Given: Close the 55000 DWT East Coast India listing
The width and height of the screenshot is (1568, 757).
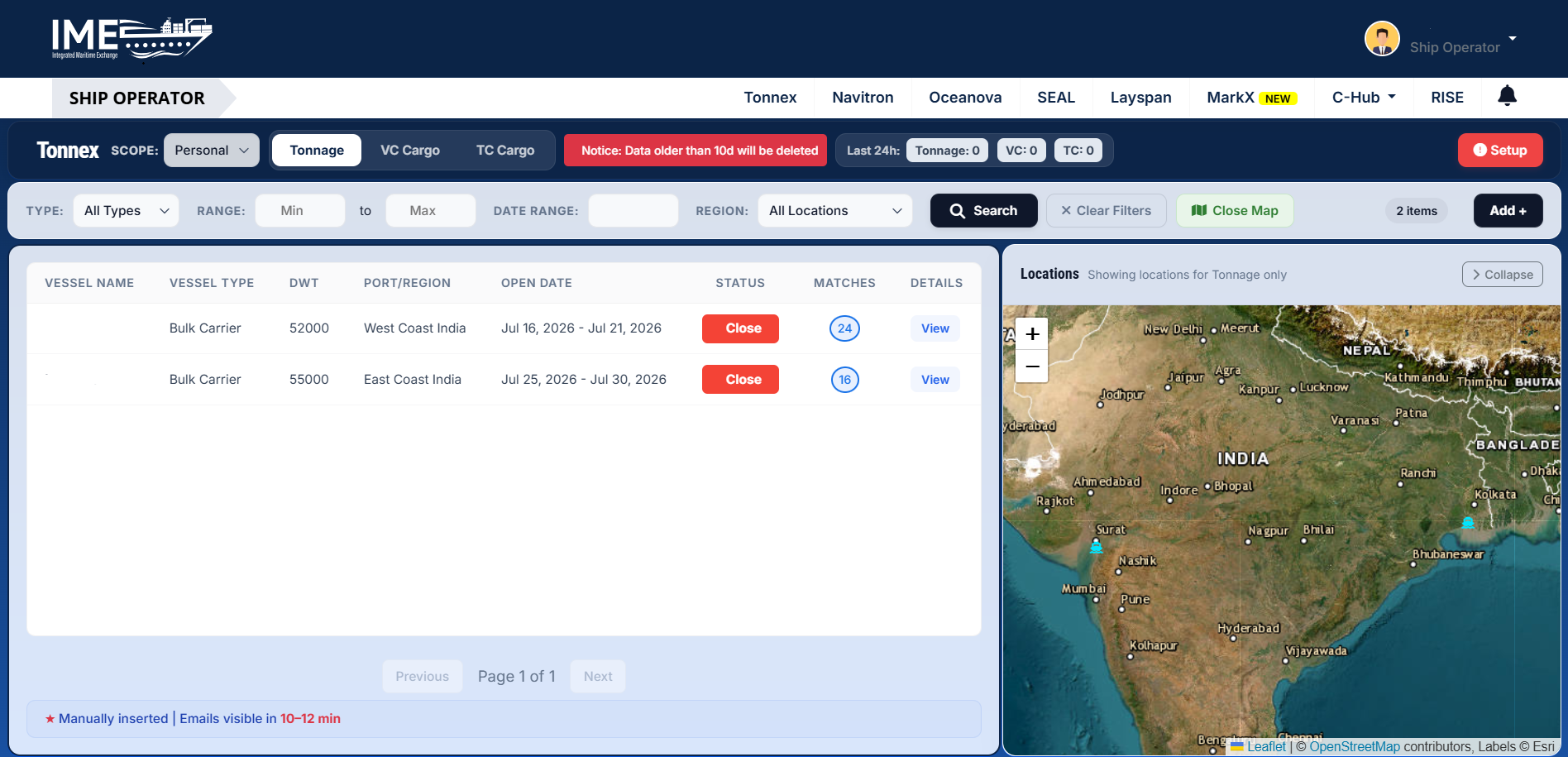Looking at the screenshot, I should coord(740,380).
